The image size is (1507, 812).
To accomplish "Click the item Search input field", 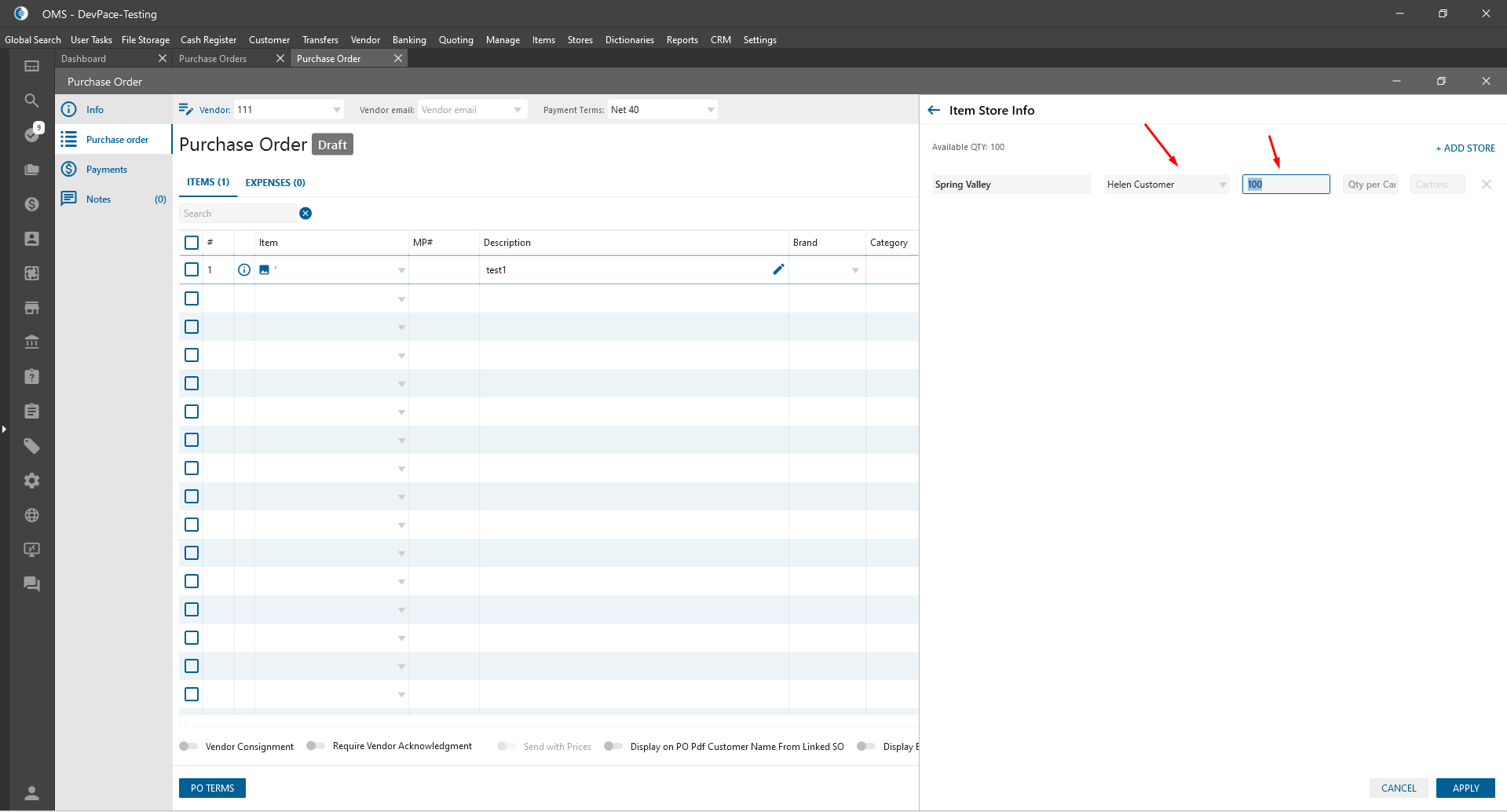I will pos(238,214).
